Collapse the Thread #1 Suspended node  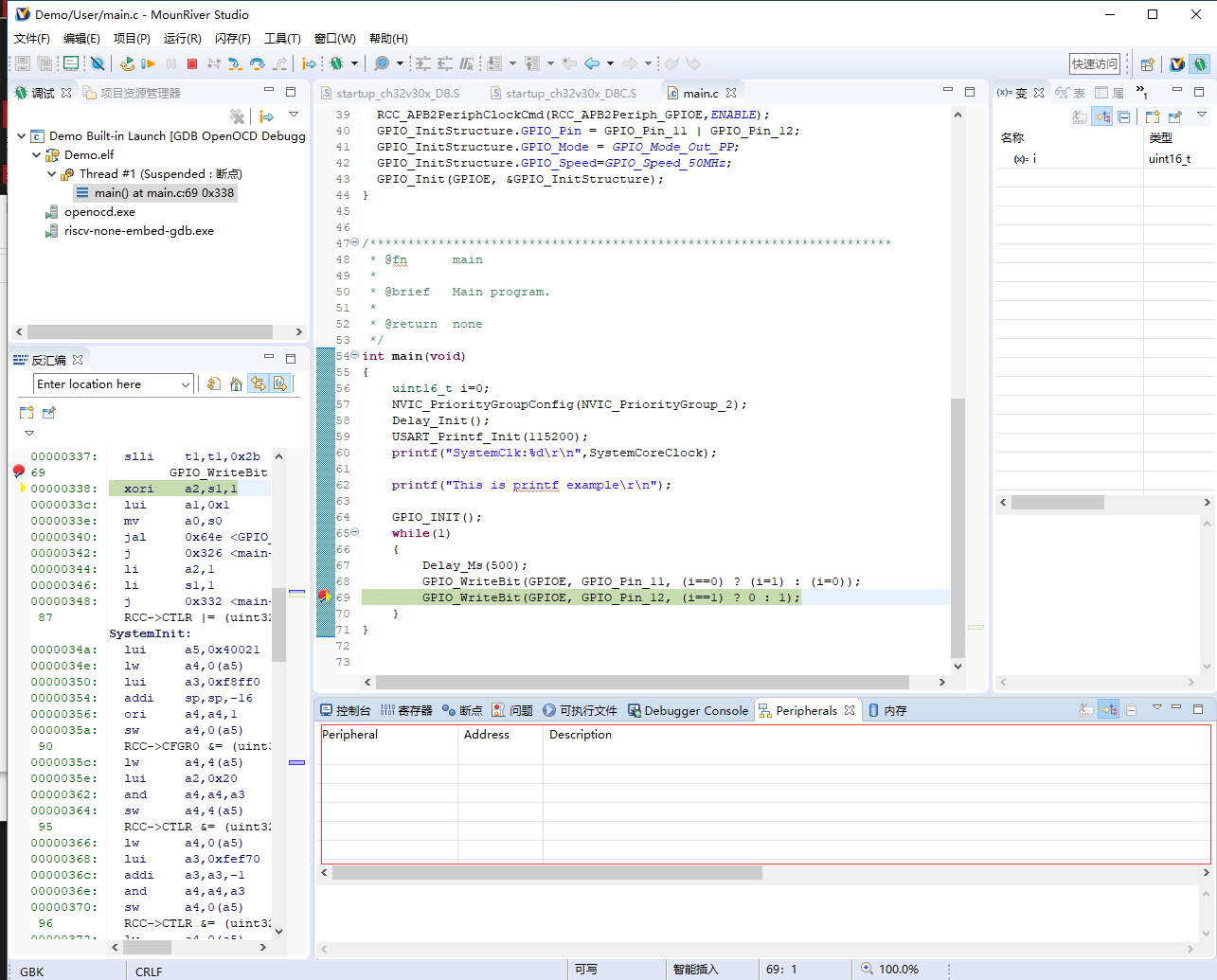51,173
